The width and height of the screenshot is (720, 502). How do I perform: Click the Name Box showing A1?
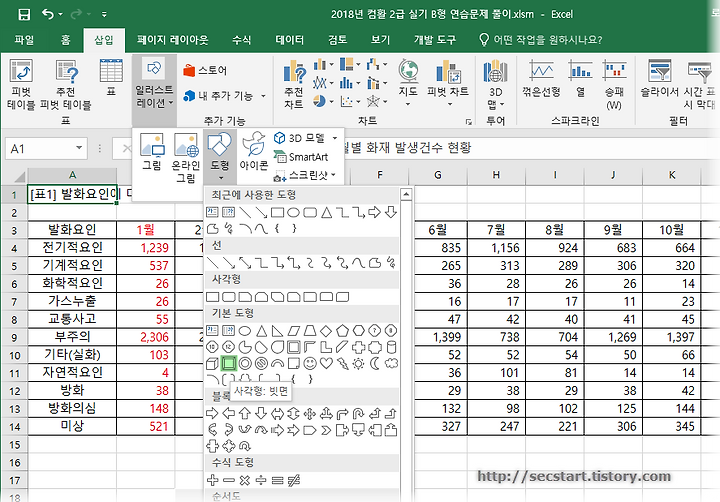[40, 149]
